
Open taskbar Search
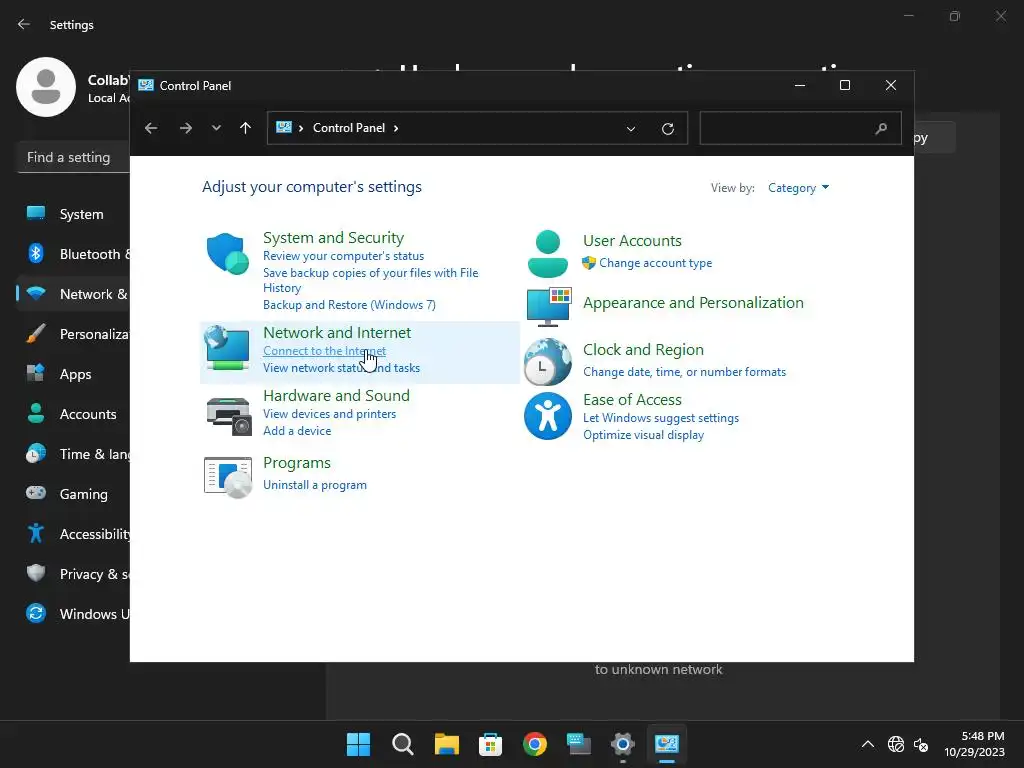402,744
